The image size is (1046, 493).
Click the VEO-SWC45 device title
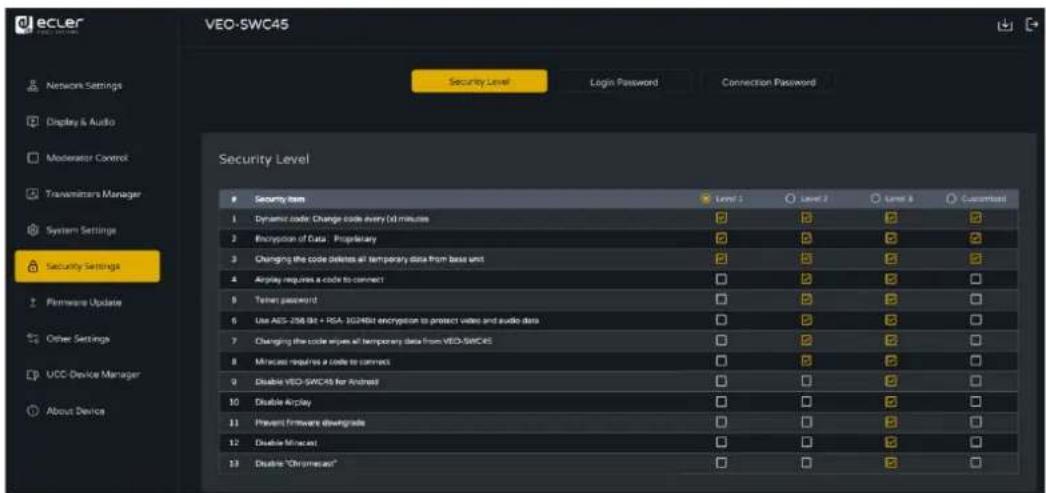tap(245, 25)
